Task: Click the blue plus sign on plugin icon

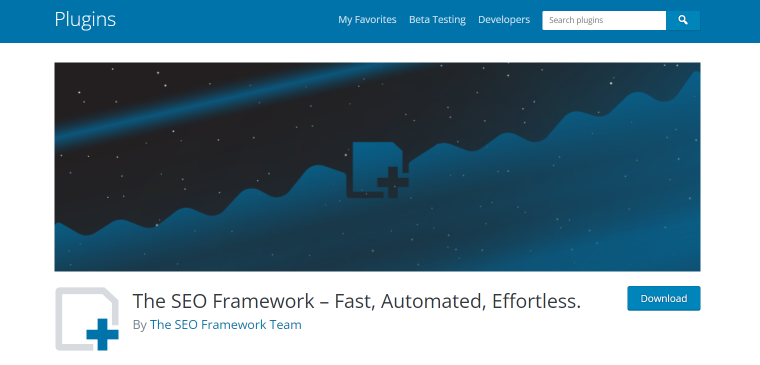Action: [102, 334]
